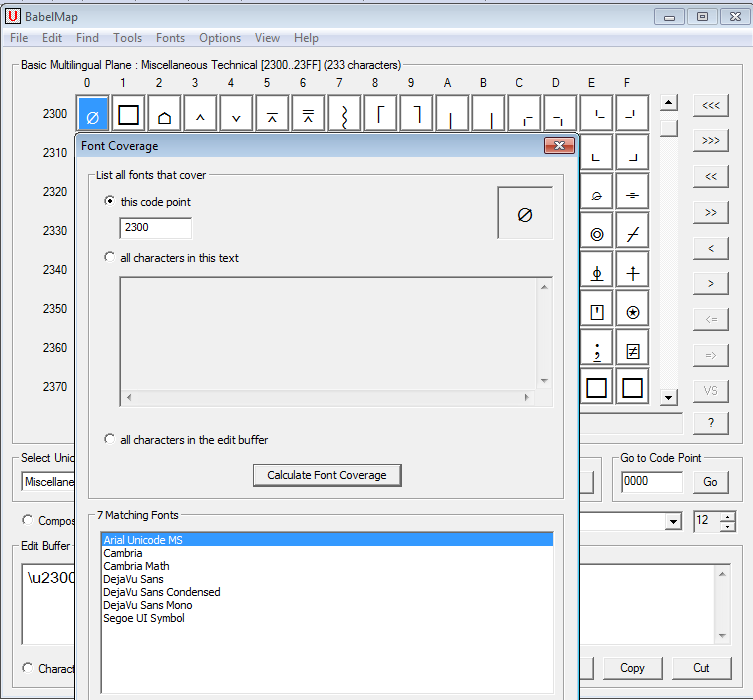Select Arial Unicode MS in font list

point(327,540)
